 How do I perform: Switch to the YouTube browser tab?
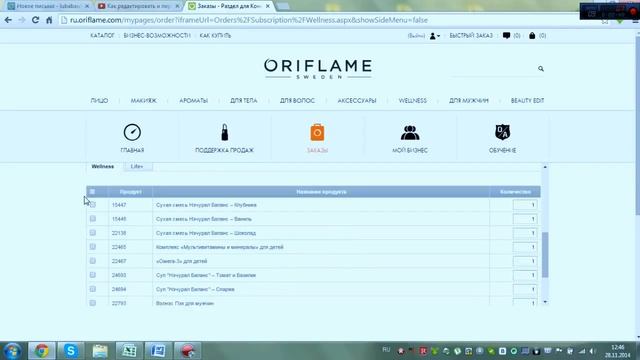[x=138, y=6]
